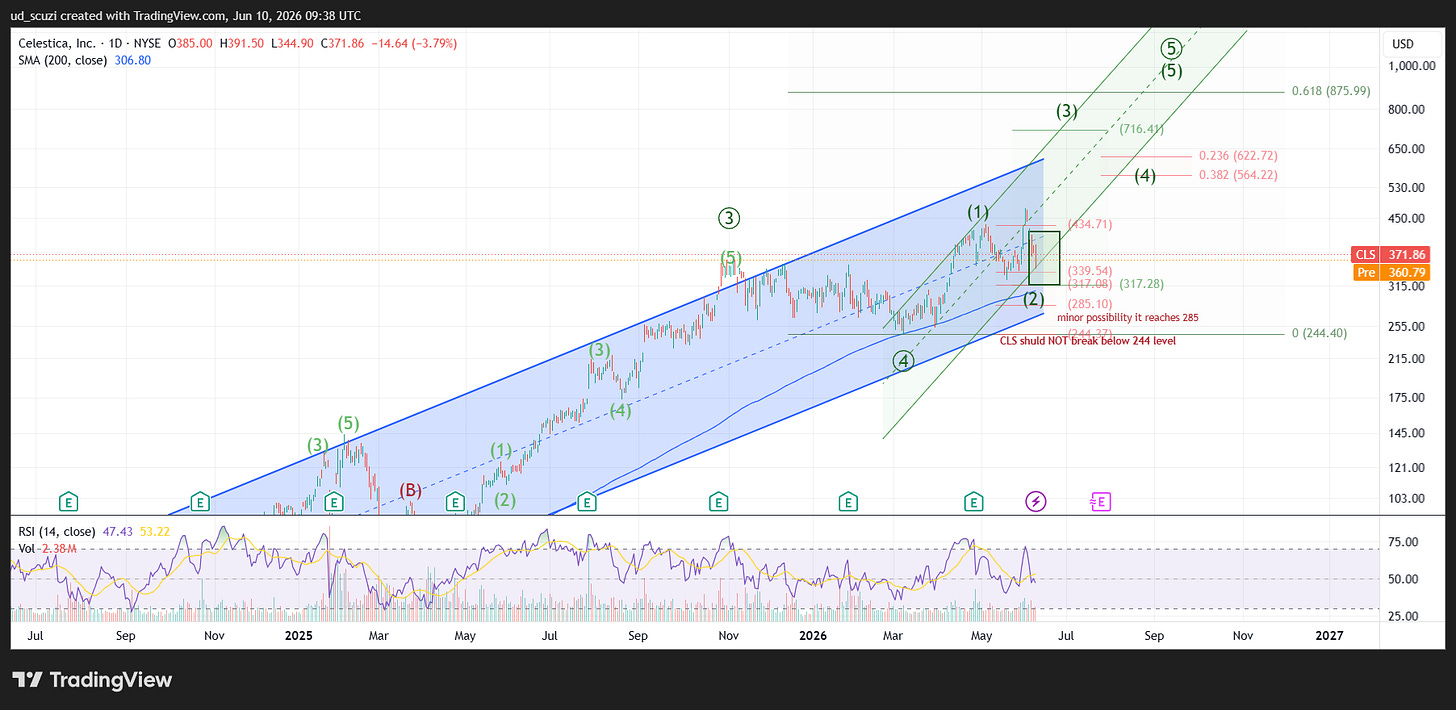Click the 121.00 price axis label
The width and height of the screenshot is (1456, 710).
(1408, 467)
